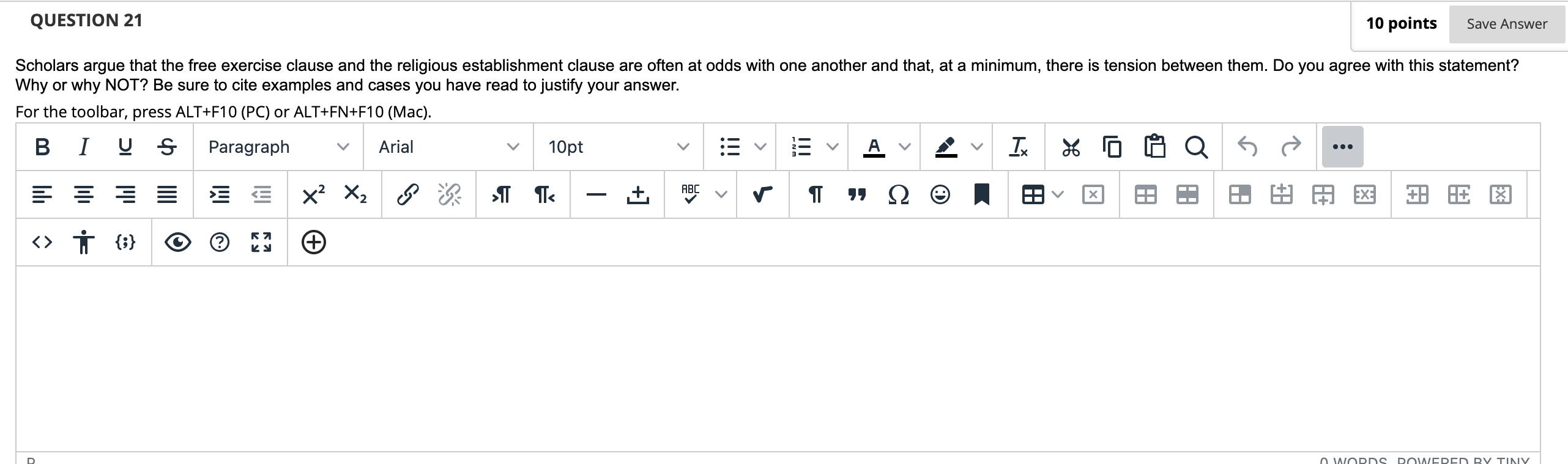The width and height of the screenshot is (1568, 464).
Task: Run the ABC spellchecker
Action: 691,194
